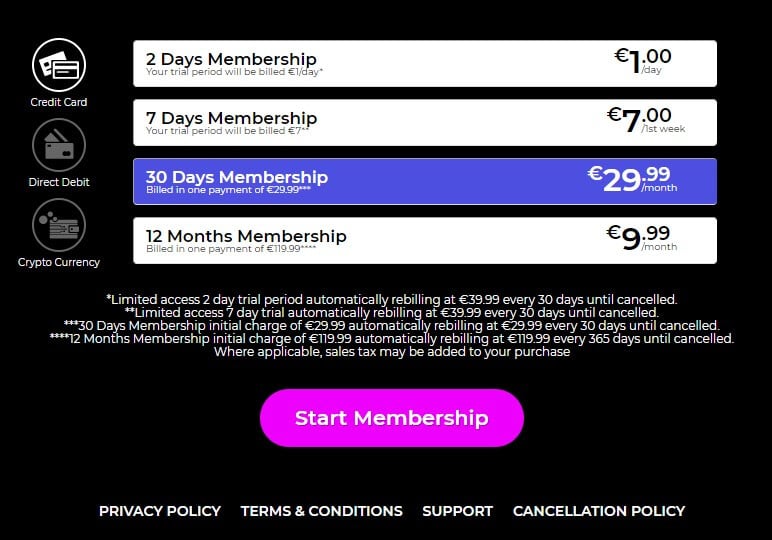The width and height of the screenshot is (772, 540).
Task: Click the €9.99 per month price
Action: [641, 238]
